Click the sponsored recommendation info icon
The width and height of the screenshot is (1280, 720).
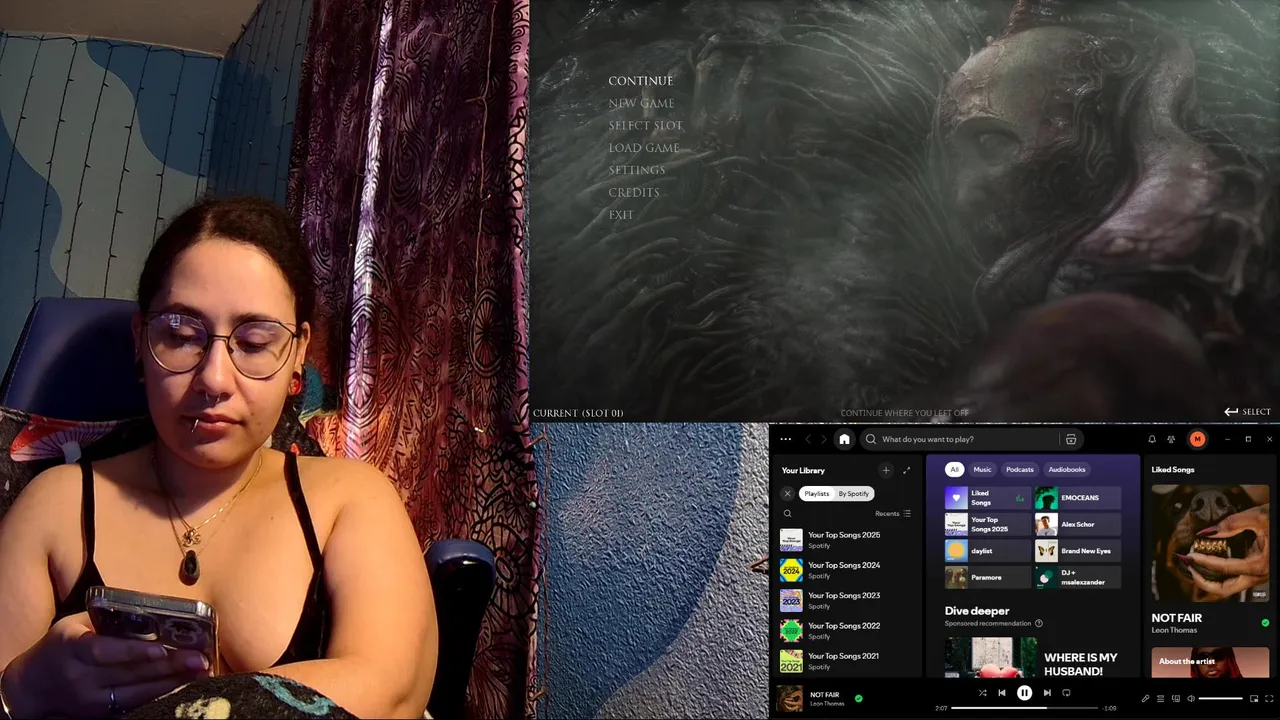1038,623
